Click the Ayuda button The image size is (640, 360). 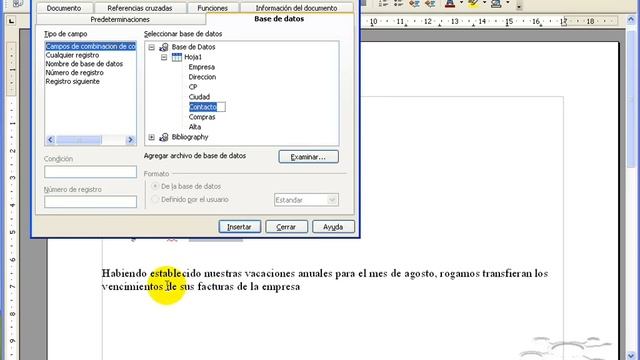[x=333, y=227]
